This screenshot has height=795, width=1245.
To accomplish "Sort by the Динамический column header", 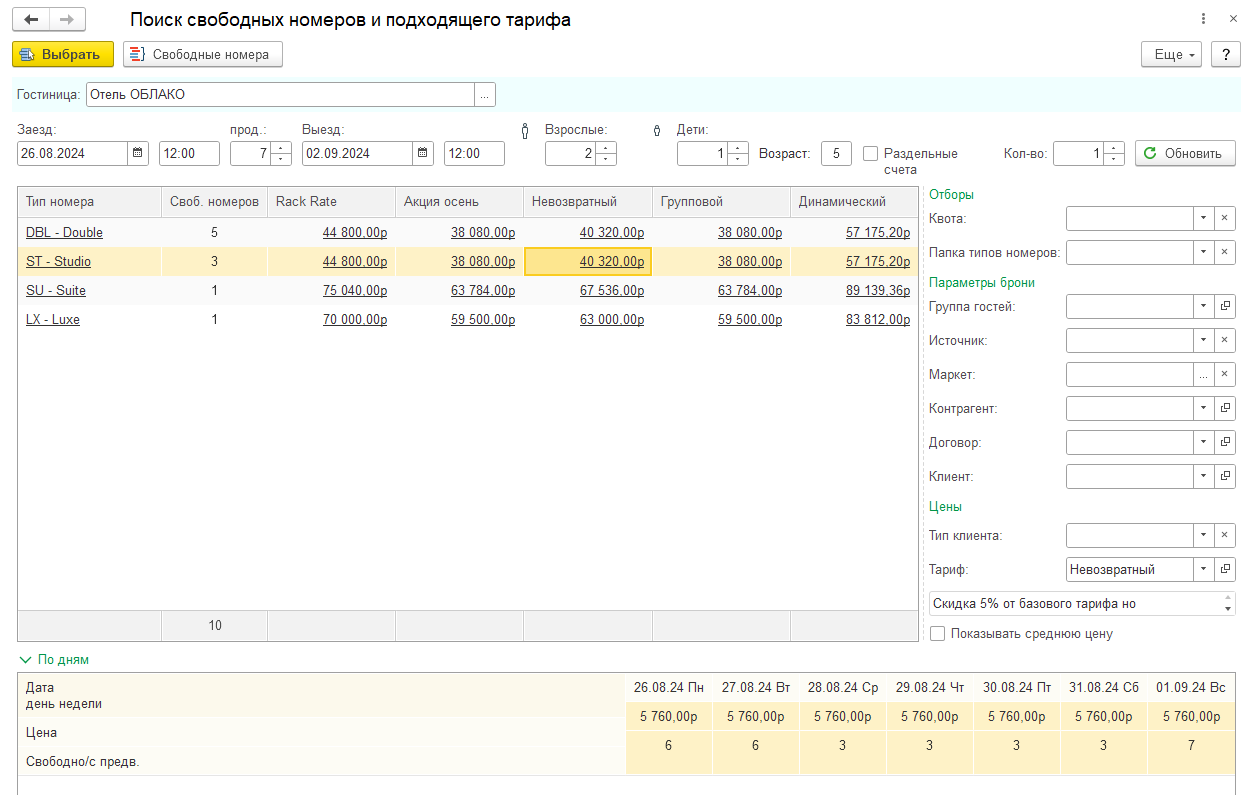I will pyautogui.click(x=842, y=202).
